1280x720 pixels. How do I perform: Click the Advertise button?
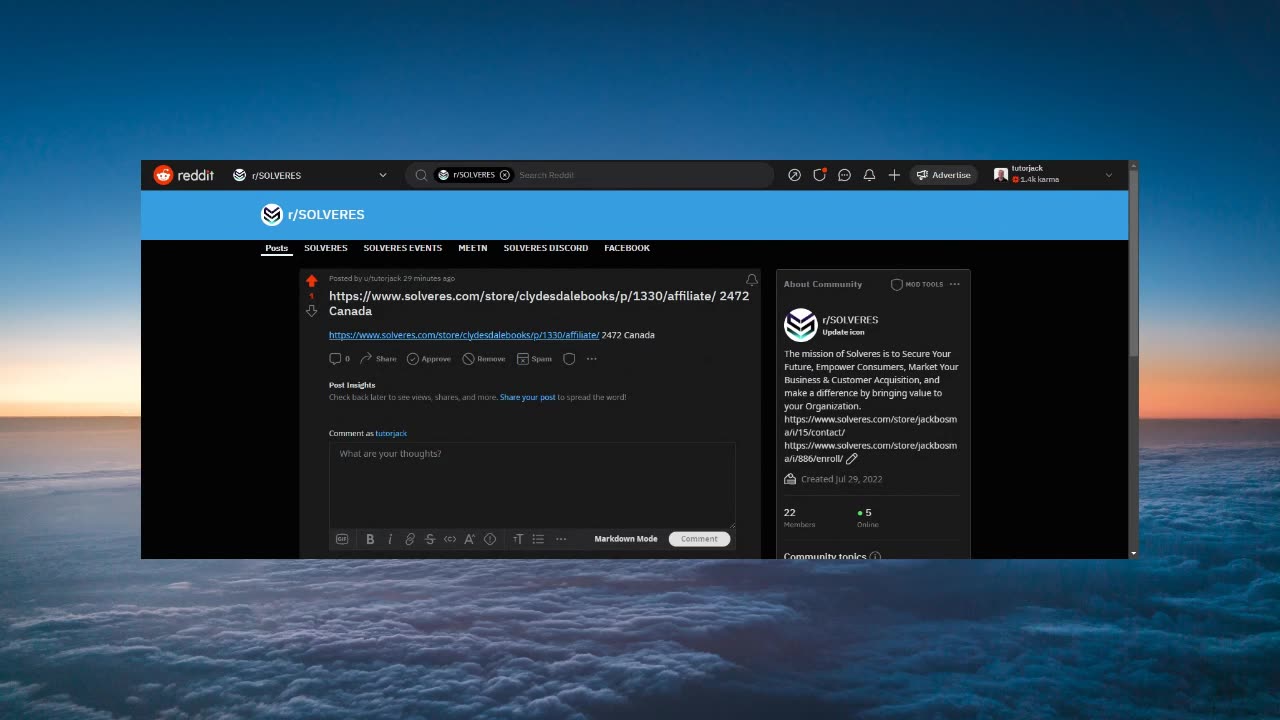[x=943, y=175]
